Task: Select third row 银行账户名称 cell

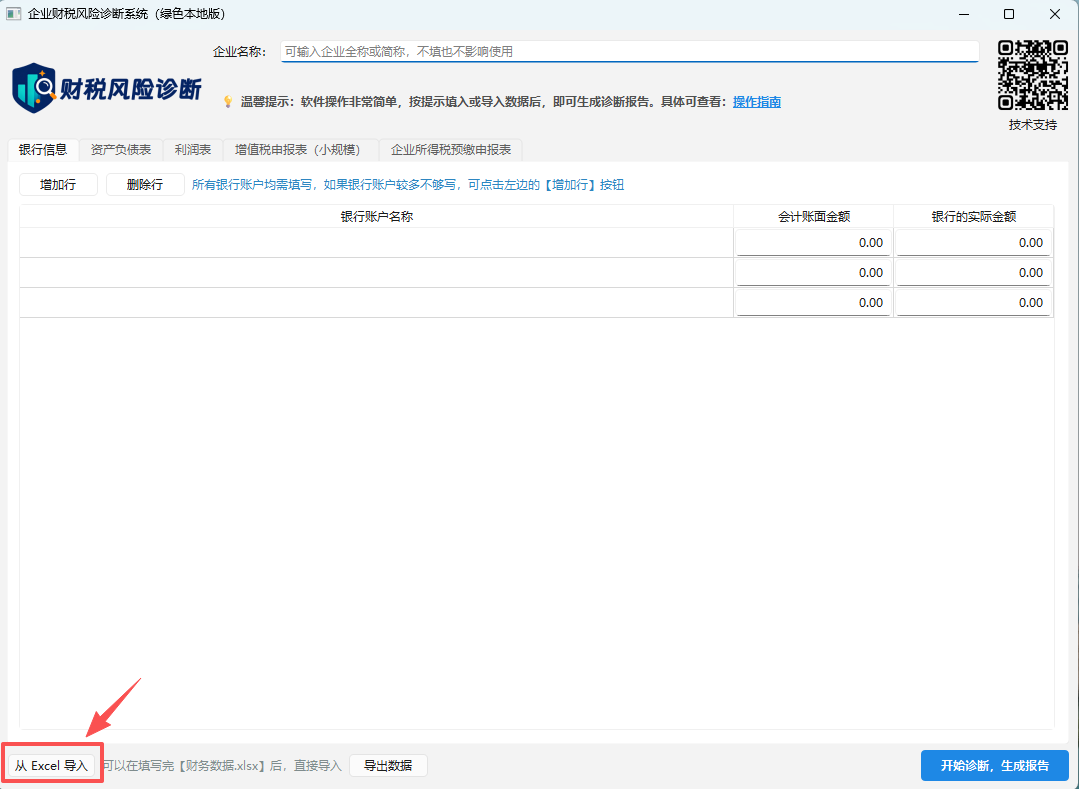Action: 376,303
